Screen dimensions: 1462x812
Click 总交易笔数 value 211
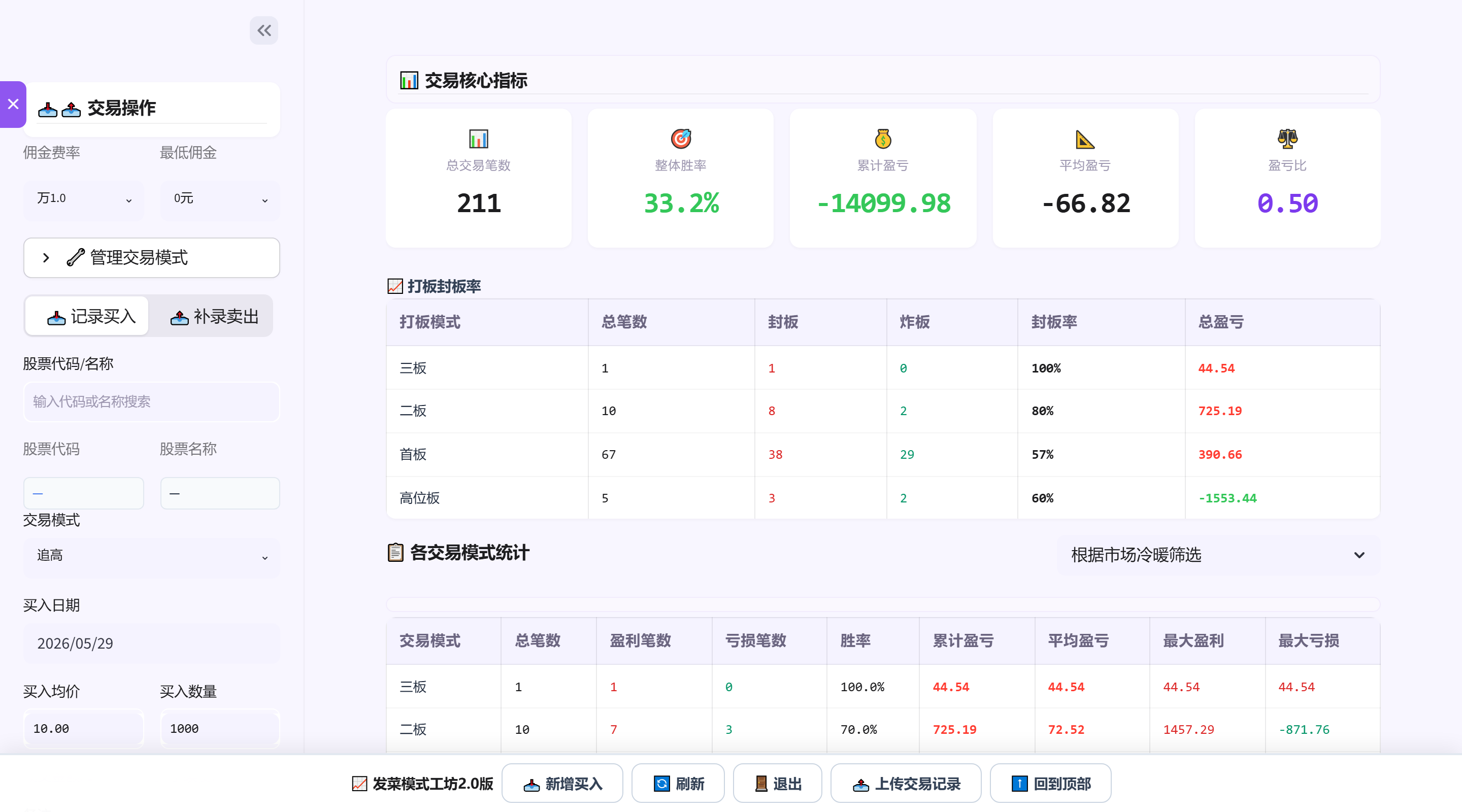(479, 203)
